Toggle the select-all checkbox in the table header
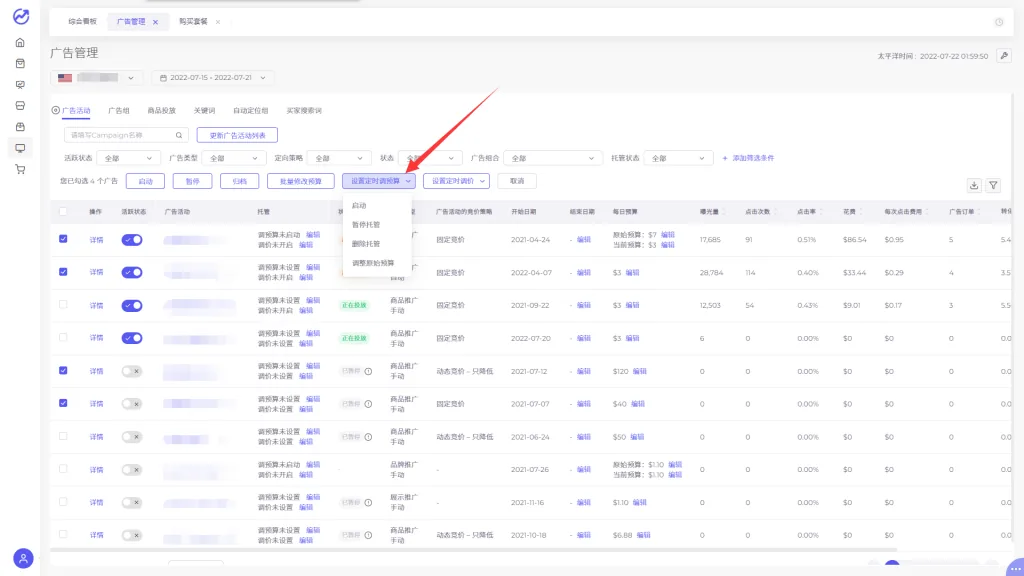This screenshot has width=1024, height=576. coord(63,212)
